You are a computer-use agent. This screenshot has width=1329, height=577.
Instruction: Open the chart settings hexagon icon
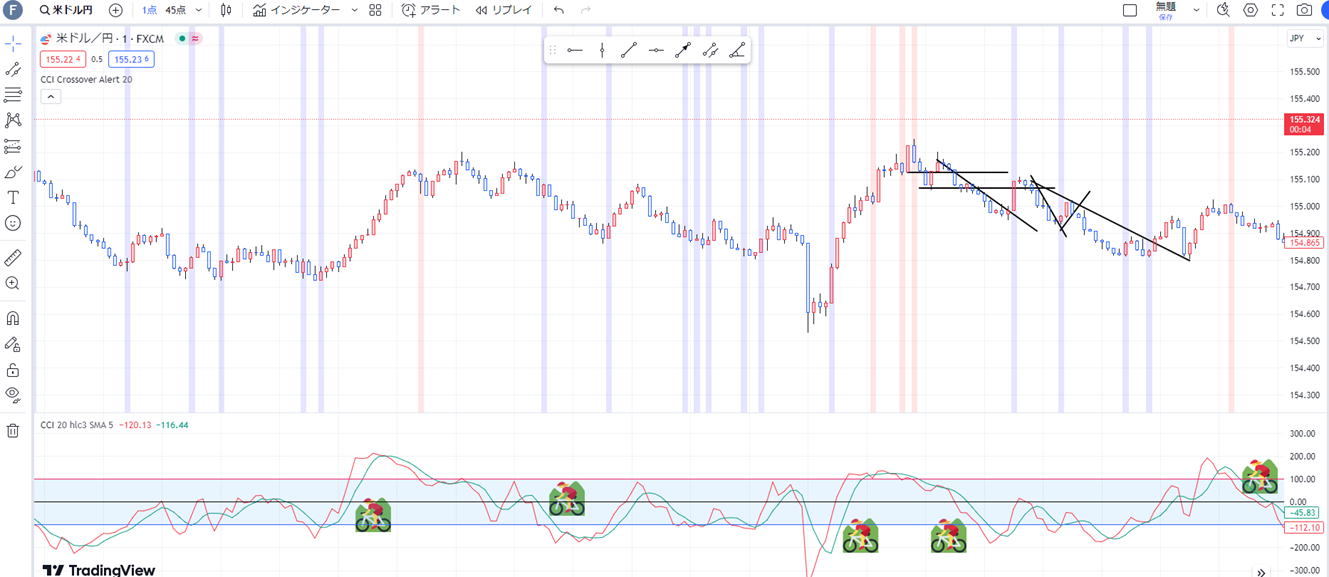[1251, 10]
